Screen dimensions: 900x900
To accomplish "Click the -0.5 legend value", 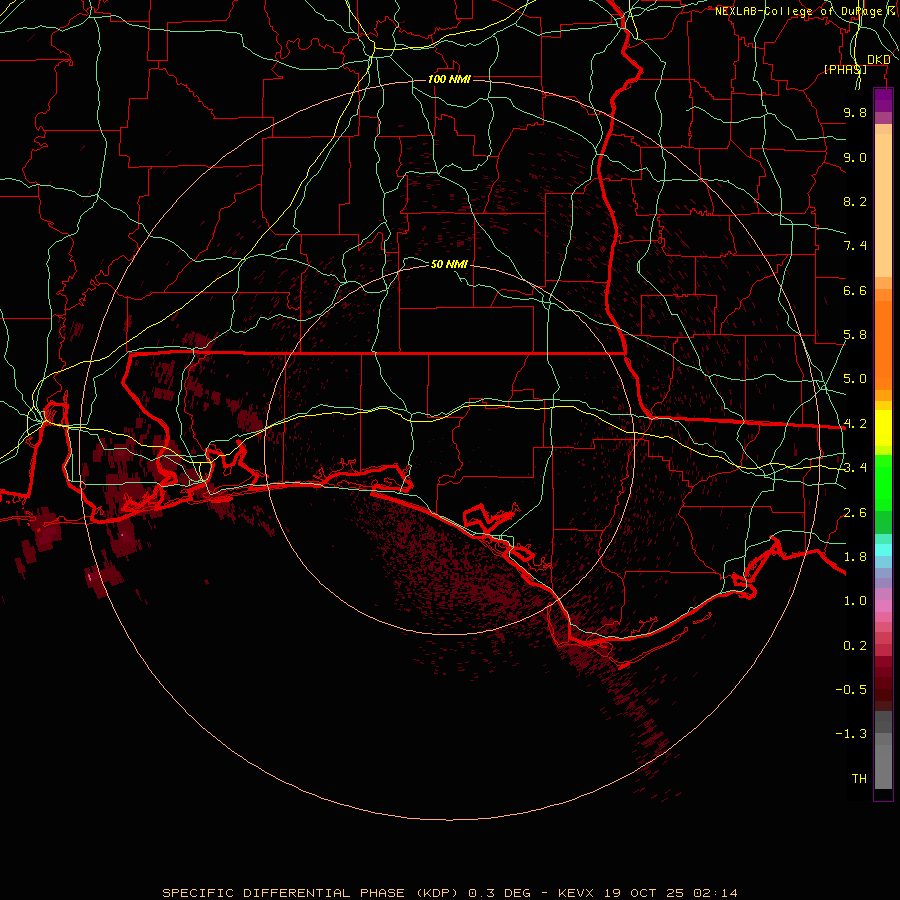I will pyautogui.click(x=851, y=690).
